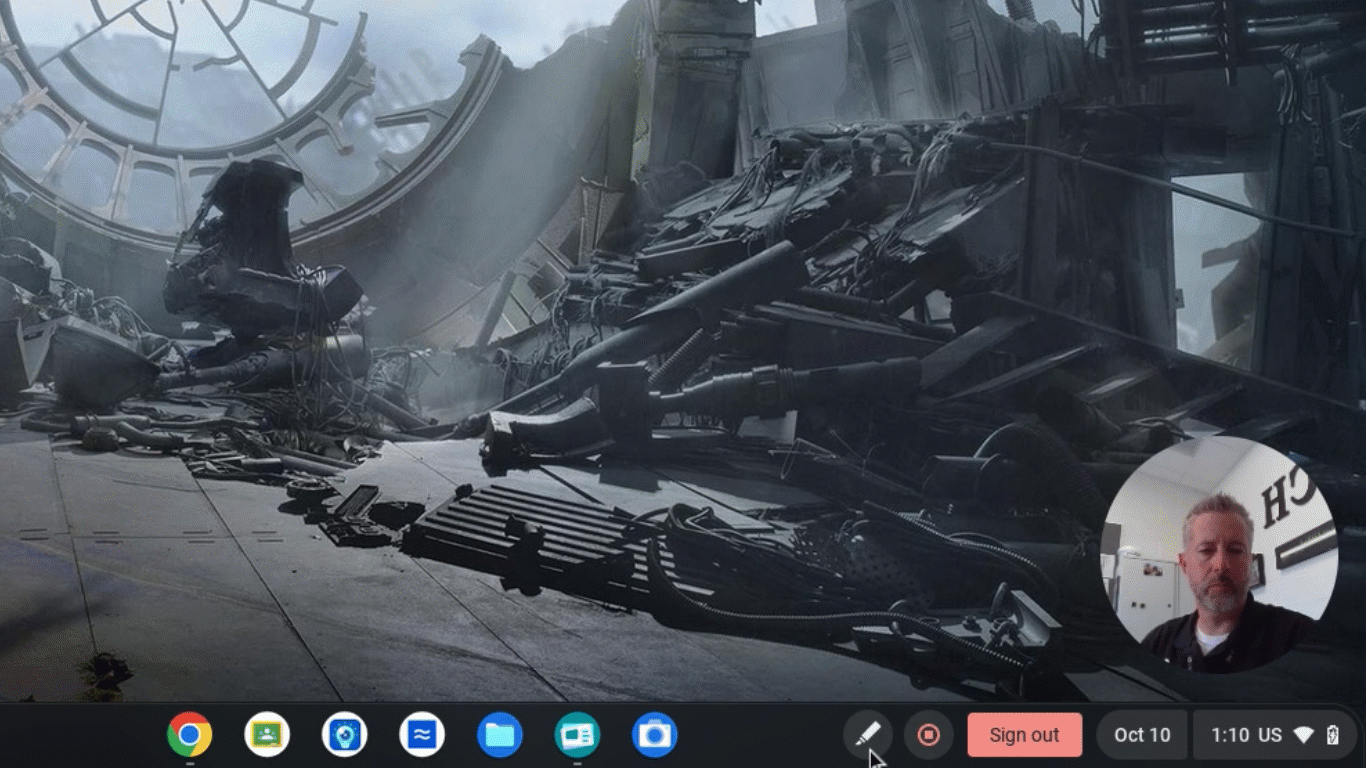Viewport: 1366px width, 768px height.
Task: Open the blue wave icon app
Action: point(422,735)
